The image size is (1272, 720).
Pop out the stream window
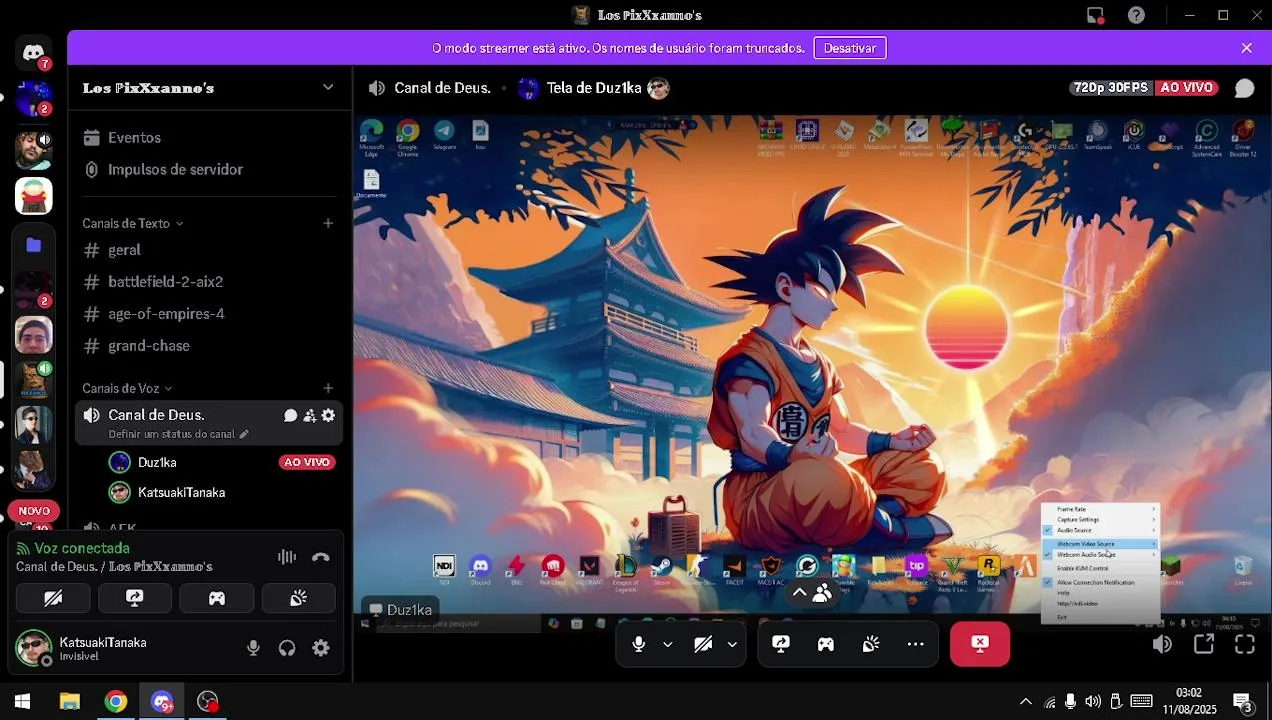(1204, 645)
